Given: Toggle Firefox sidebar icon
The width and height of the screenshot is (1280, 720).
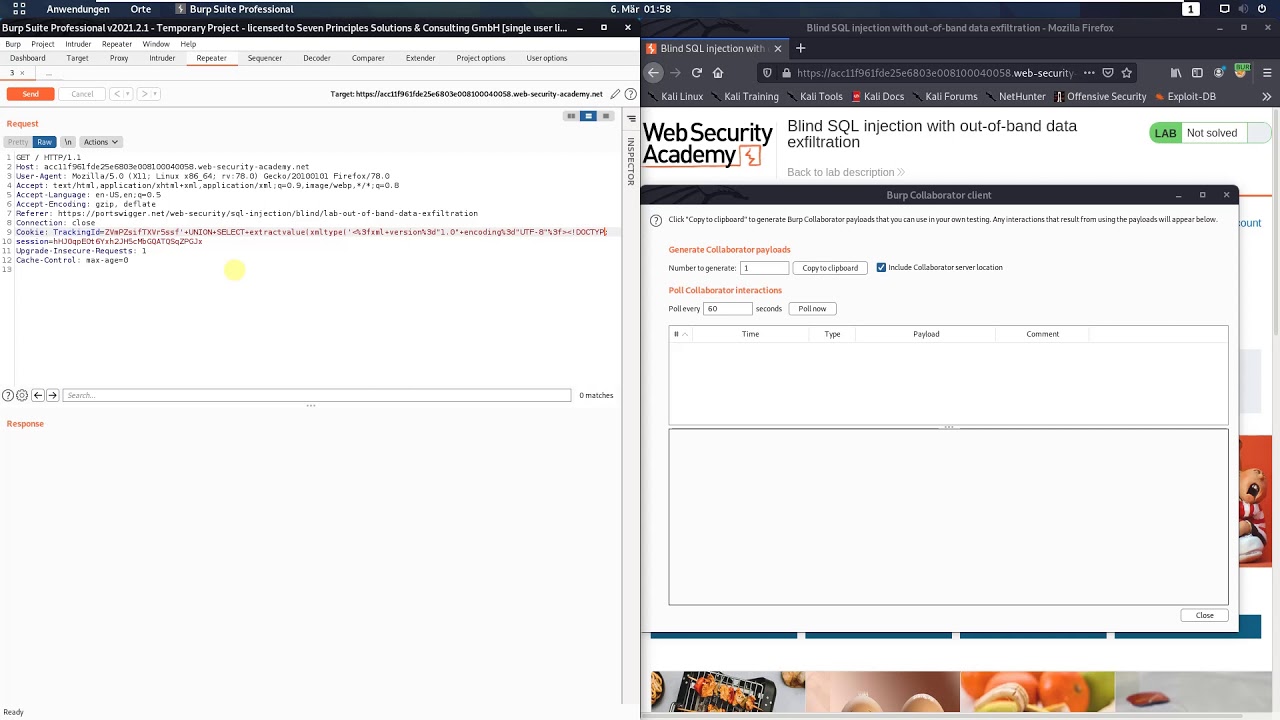Looking at the screenshot, I should click(1197, 73).
